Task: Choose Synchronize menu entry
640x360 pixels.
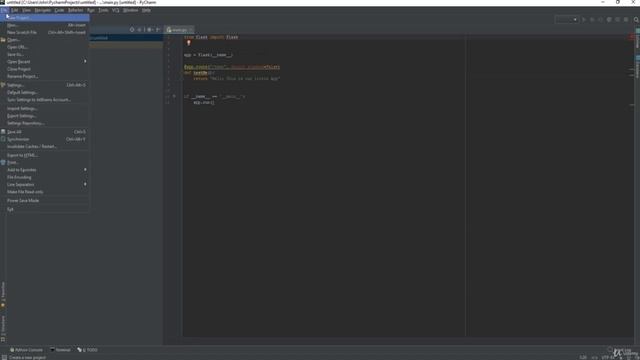Action: click(44, 139)
